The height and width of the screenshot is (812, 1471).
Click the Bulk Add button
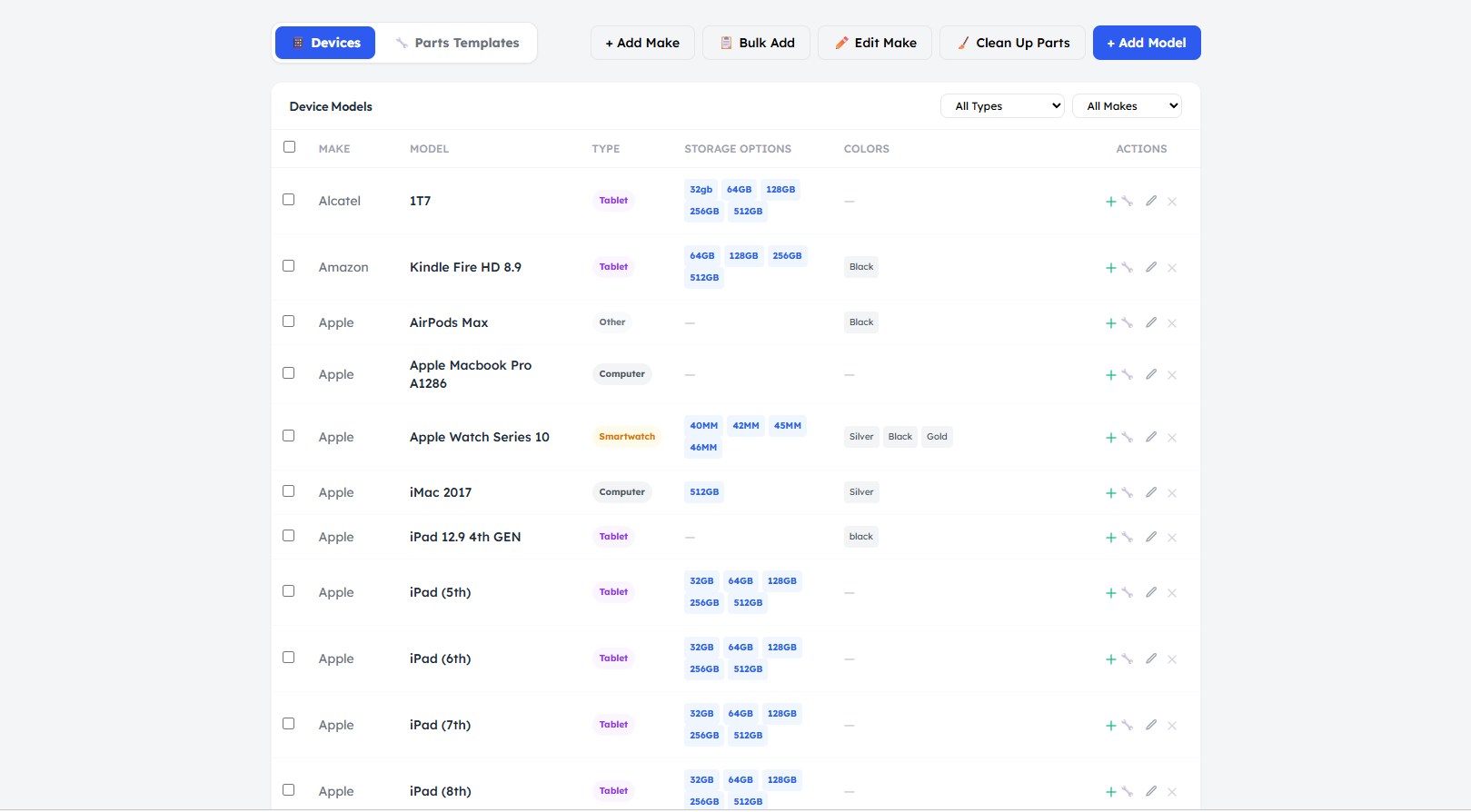coord(756,43)
